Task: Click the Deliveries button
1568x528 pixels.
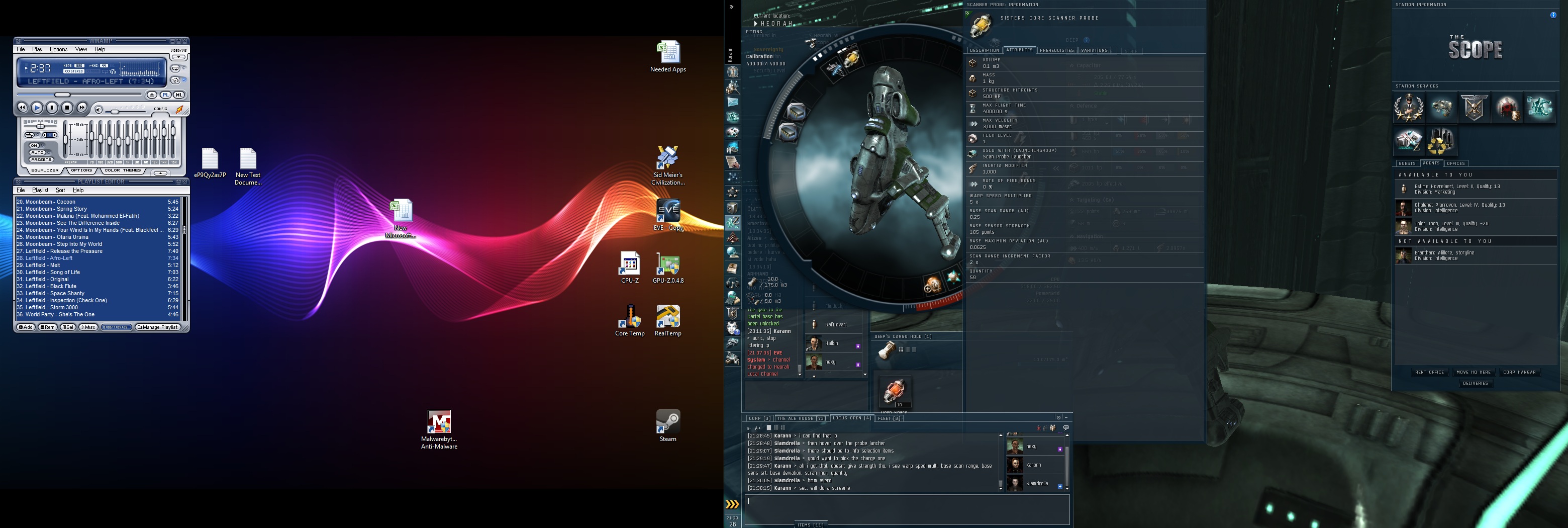Action: (x=1476, y=383)
